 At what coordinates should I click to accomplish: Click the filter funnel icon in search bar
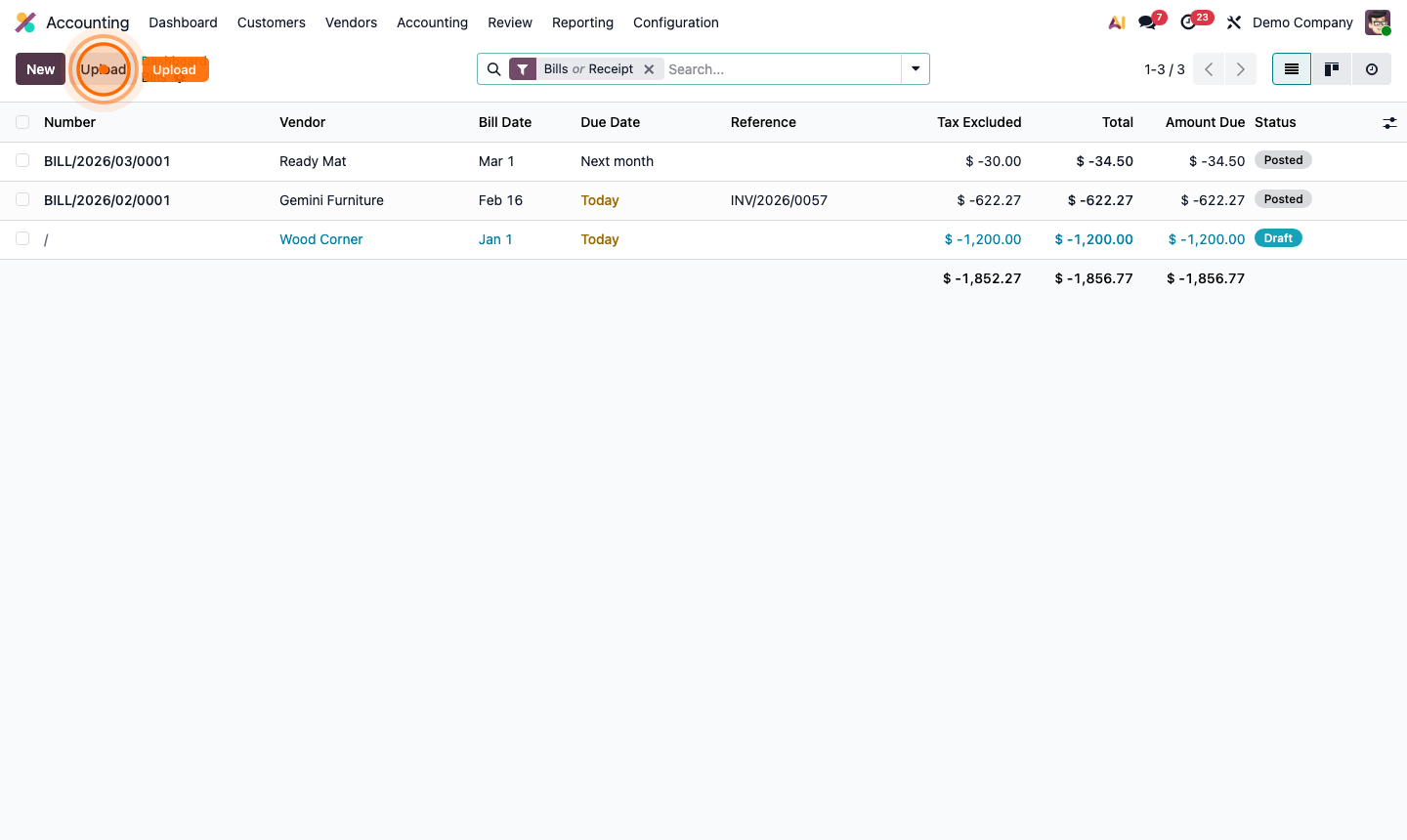point(523,68)
